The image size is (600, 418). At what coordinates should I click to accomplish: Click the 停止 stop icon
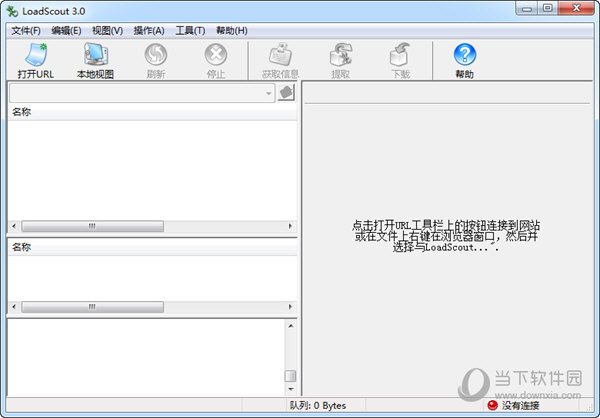[x=216, y=54]
